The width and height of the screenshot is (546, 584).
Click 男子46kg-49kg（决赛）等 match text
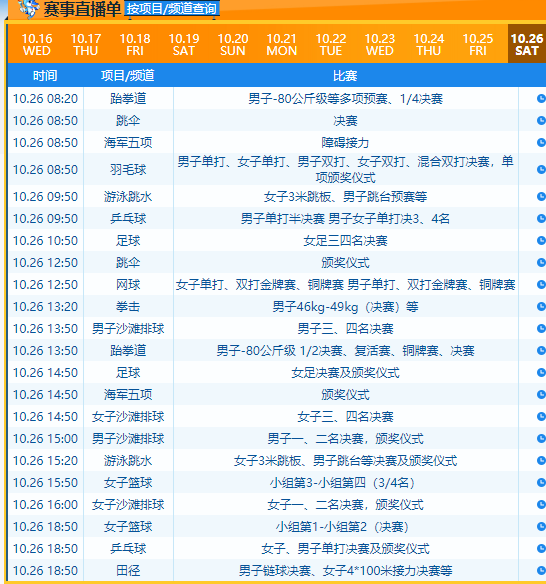345,307
